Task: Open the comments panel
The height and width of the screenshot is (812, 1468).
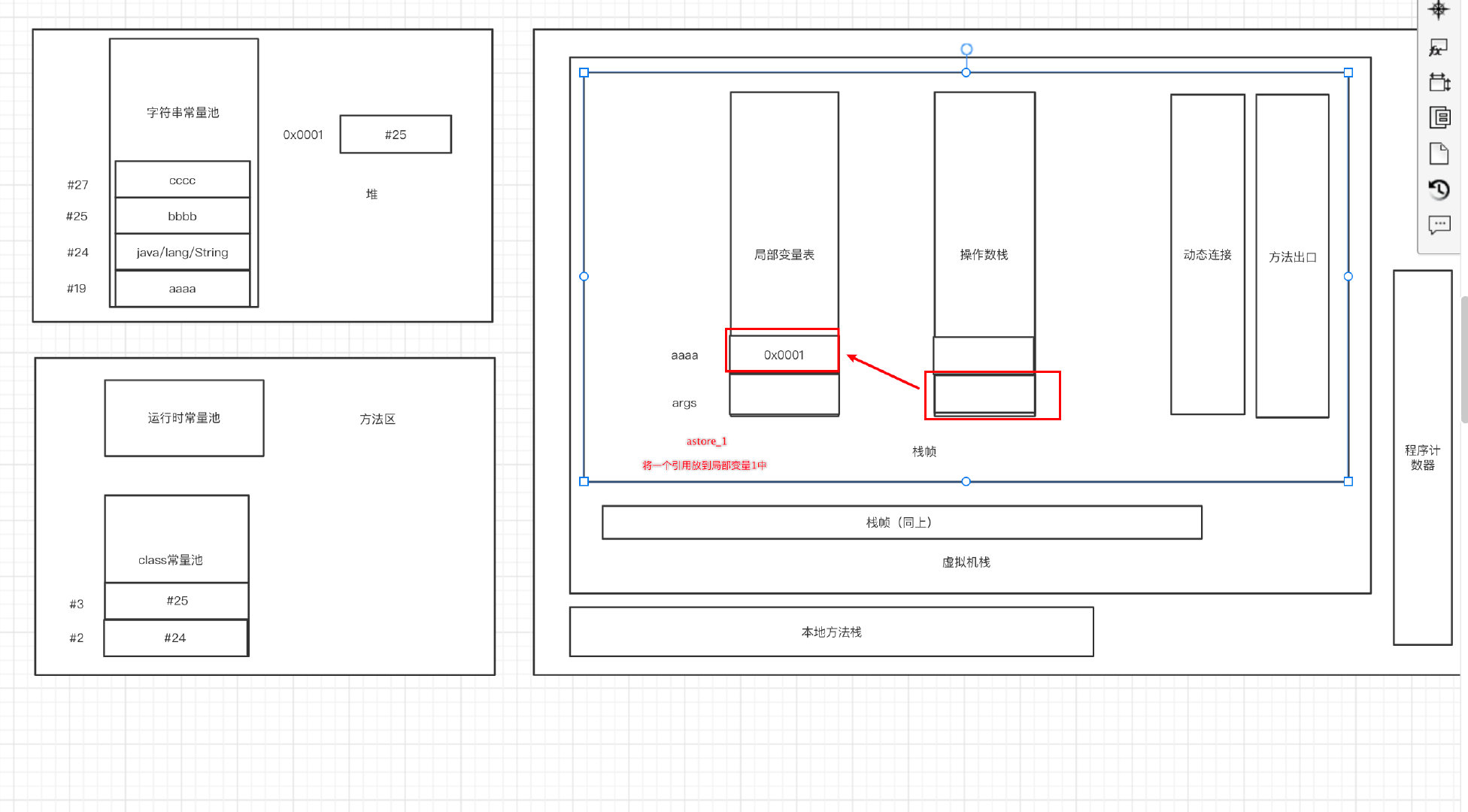Action: (1439, 225)
